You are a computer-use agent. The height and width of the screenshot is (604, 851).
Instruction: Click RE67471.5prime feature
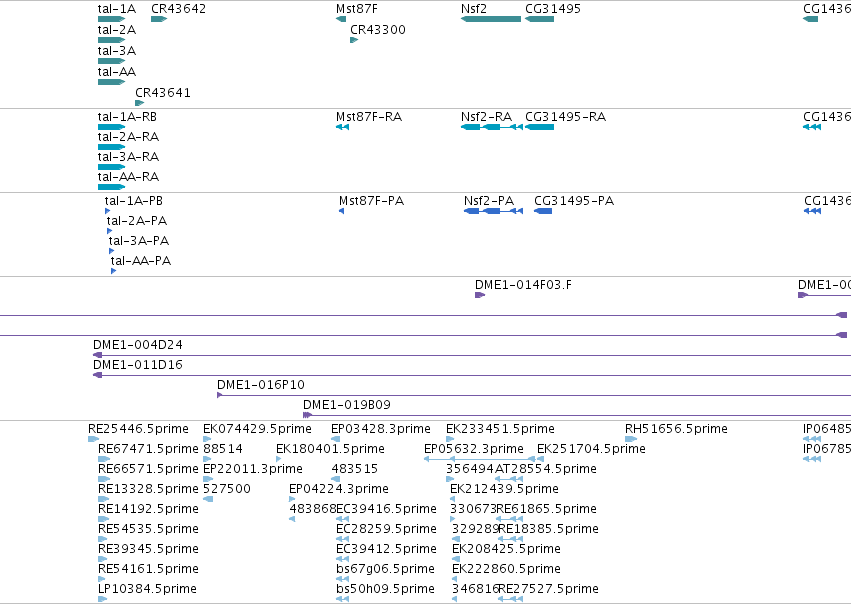point(104,459)
